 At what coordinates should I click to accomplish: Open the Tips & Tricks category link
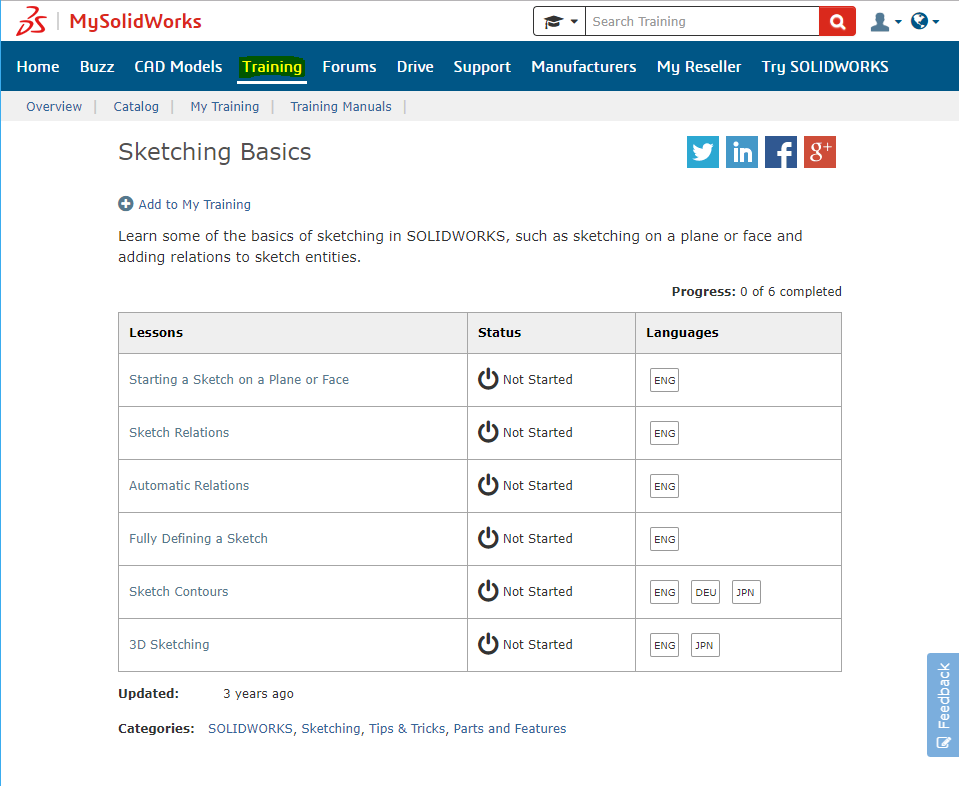pyautogui.click(x=407, y=729)
